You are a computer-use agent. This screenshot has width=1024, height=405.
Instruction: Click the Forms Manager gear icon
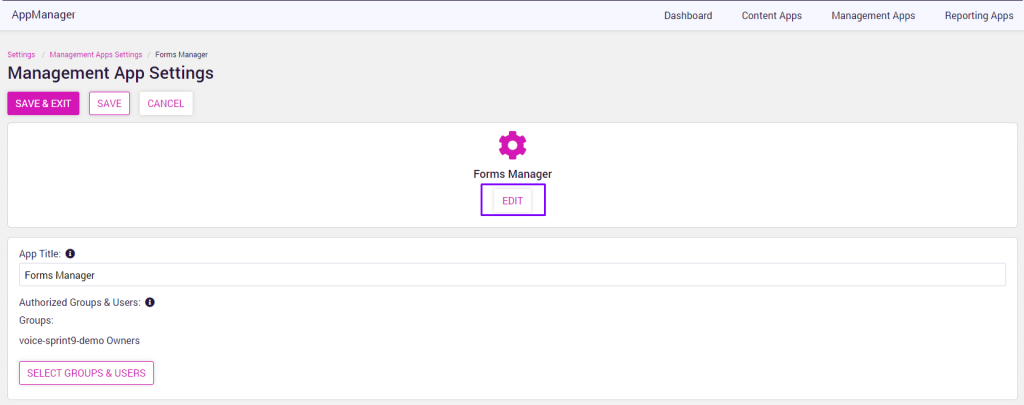coord(512,145)
